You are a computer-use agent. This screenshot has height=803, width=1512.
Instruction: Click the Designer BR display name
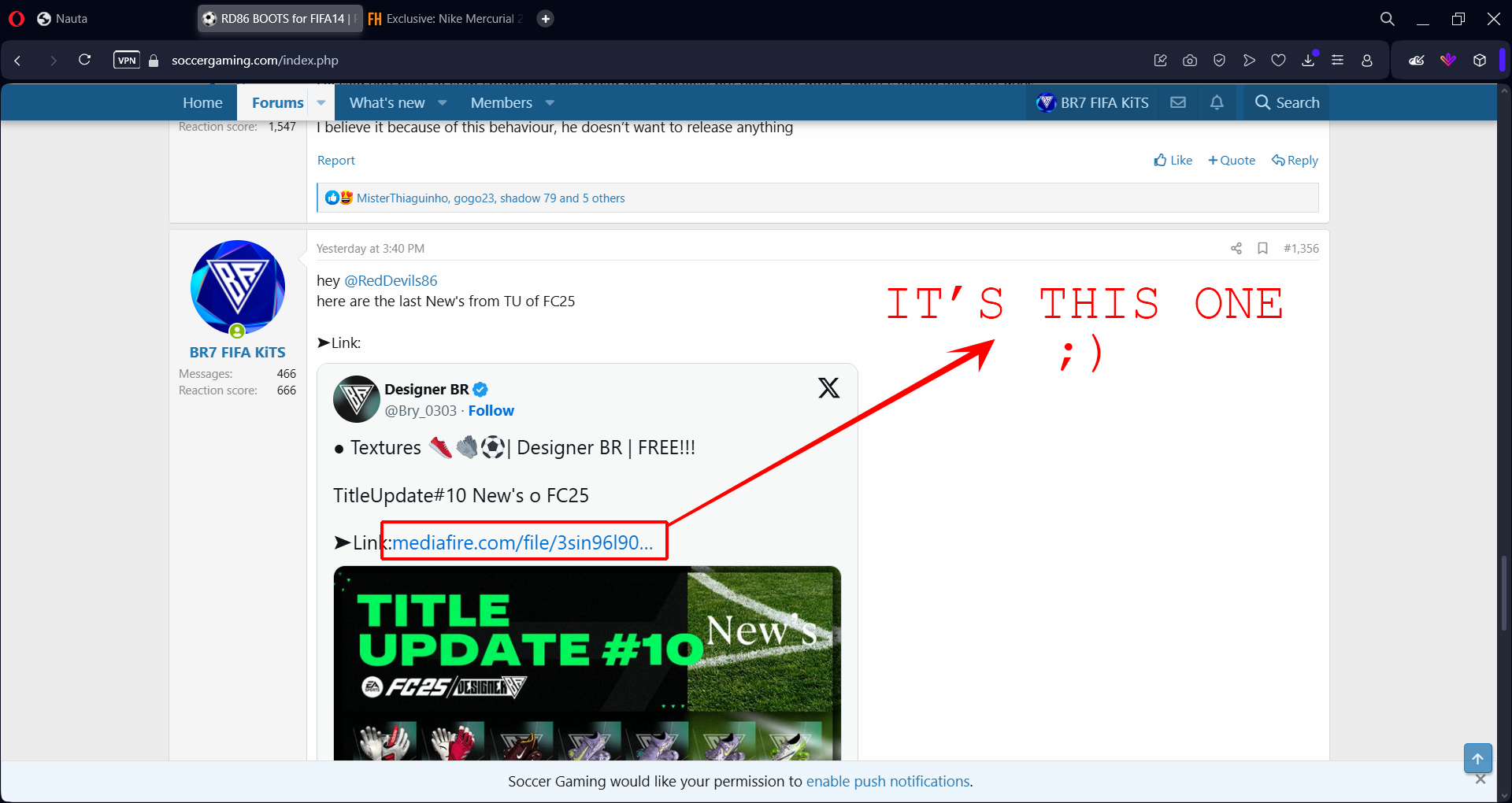[x=427, y=389]
